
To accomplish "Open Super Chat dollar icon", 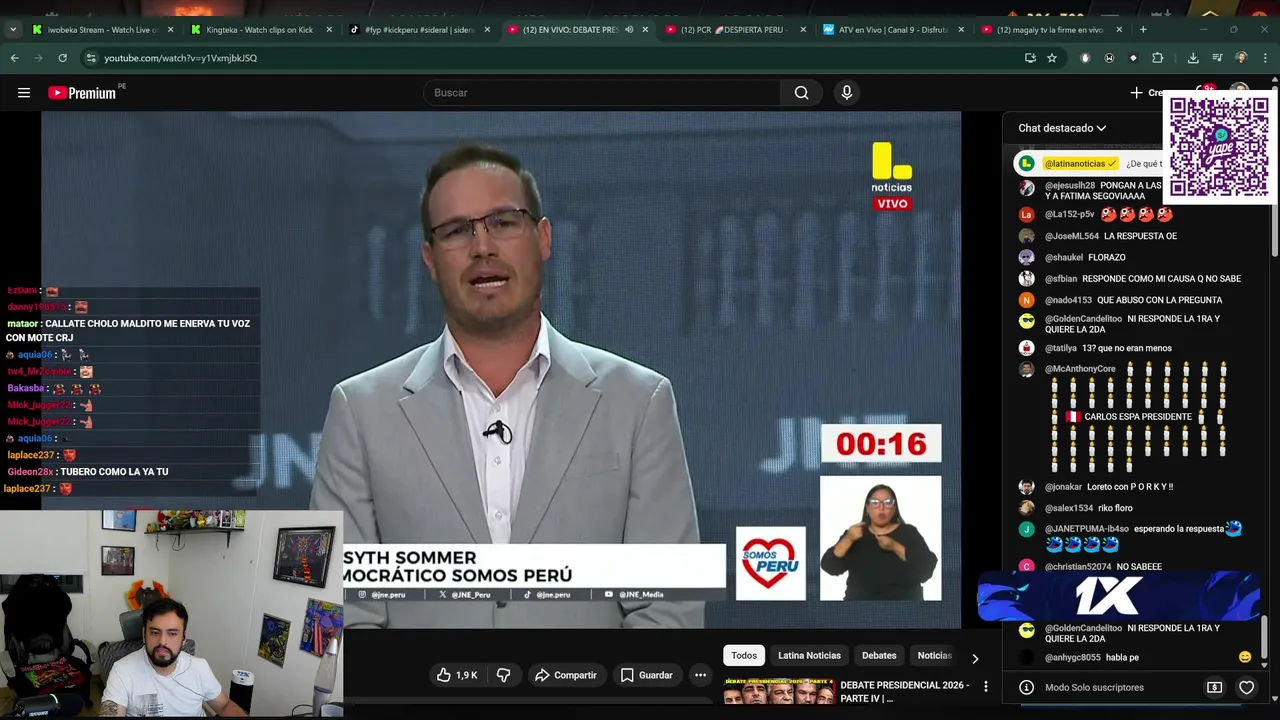I will [1214, 687].
